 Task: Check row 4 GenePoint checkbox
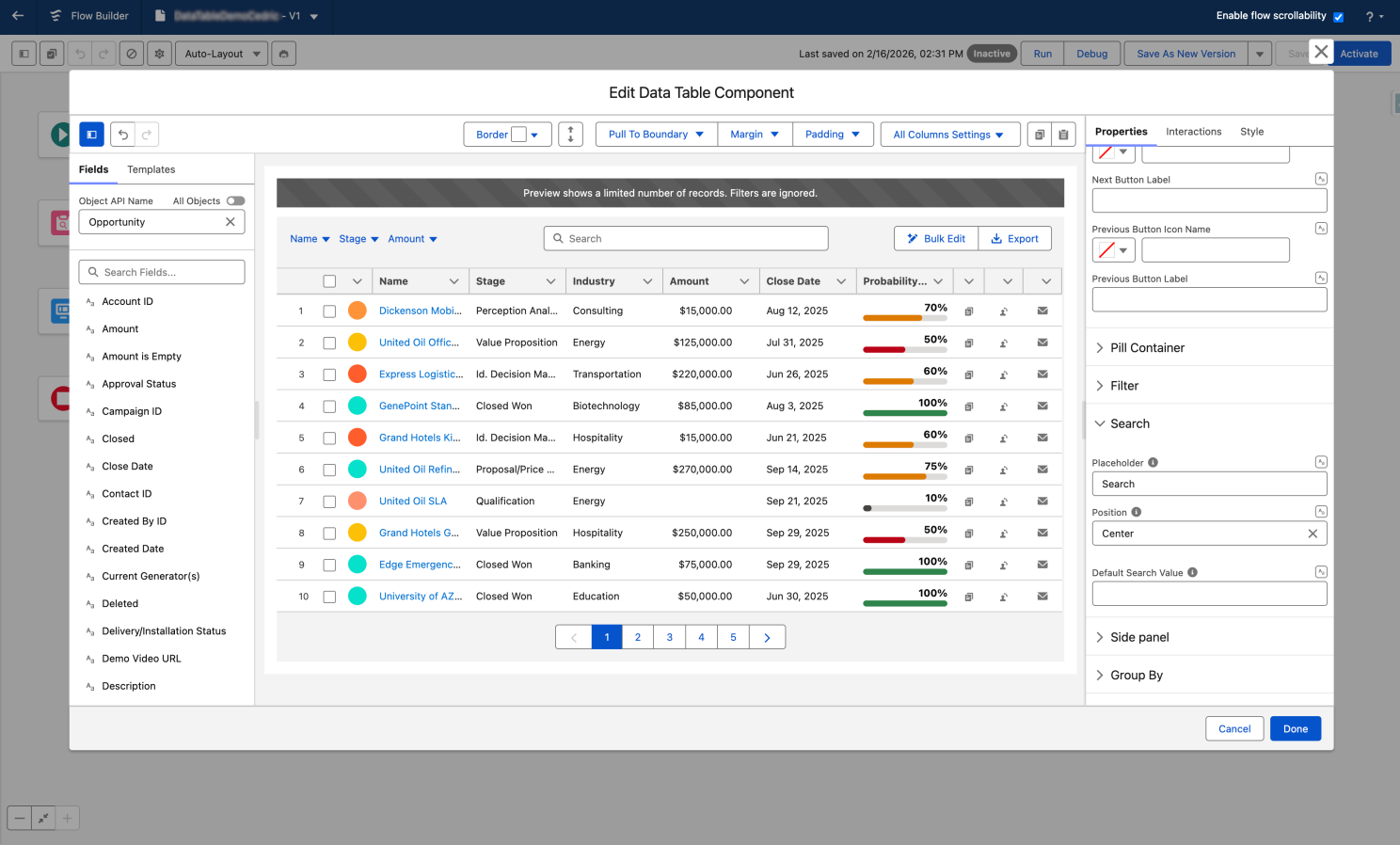pos(329,407)
